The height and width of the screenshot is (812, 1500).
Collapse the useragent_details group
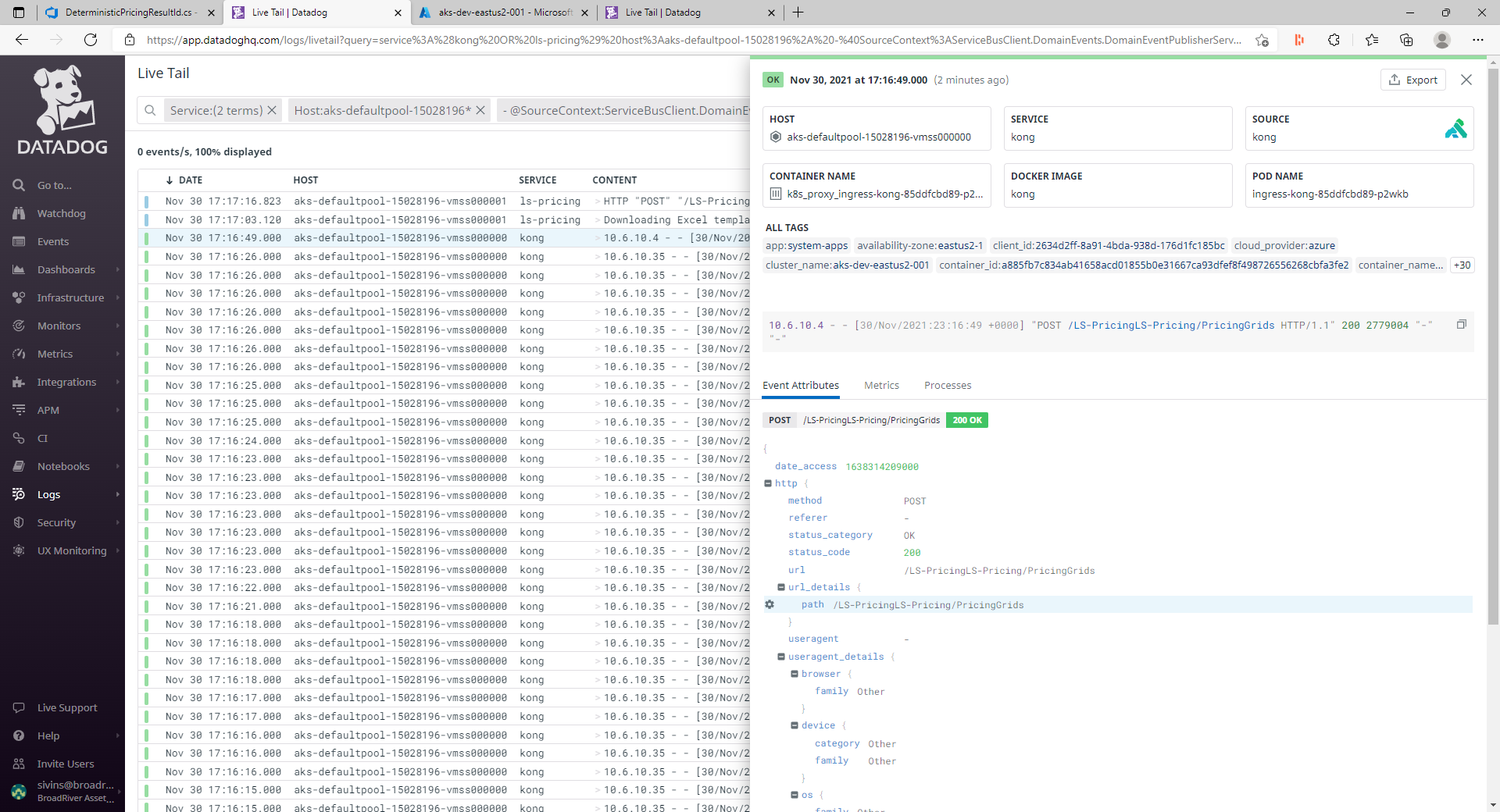pyautogui.click(x=781, y=657)
